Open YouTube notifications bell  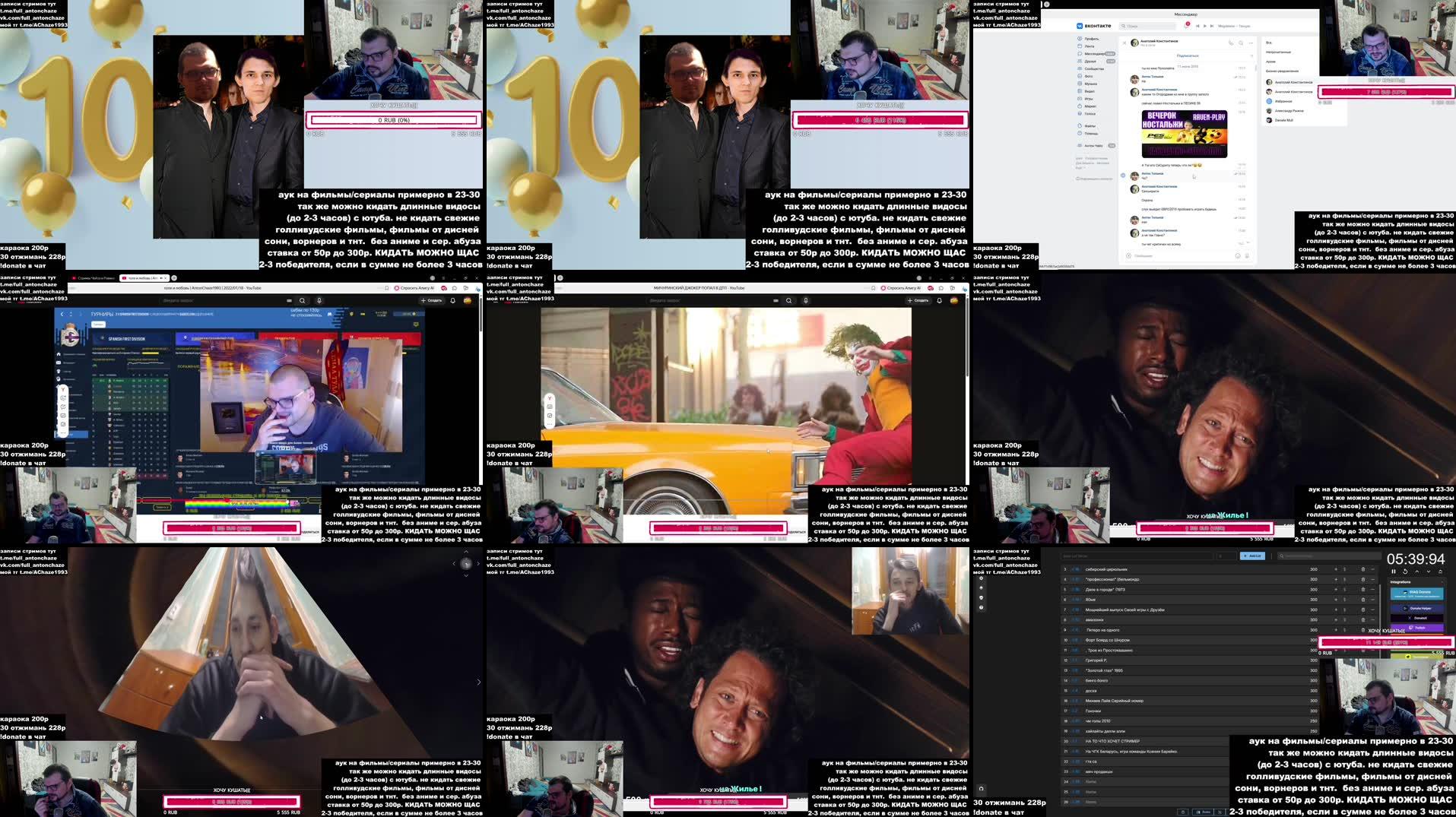point(939,300)
